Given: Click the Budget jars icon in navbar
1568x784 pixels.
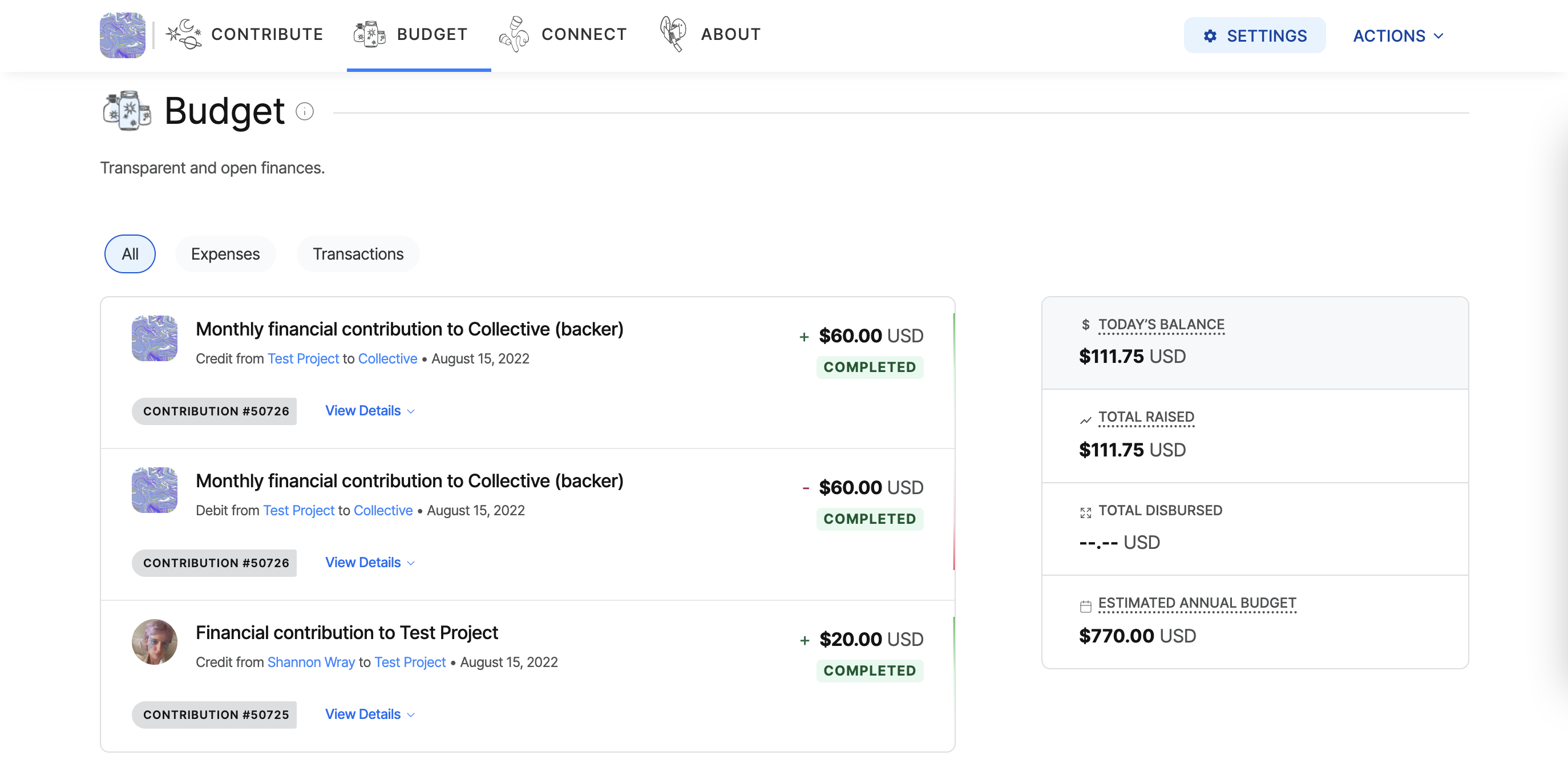Looking at the screenshot, I should click(370, 34).
